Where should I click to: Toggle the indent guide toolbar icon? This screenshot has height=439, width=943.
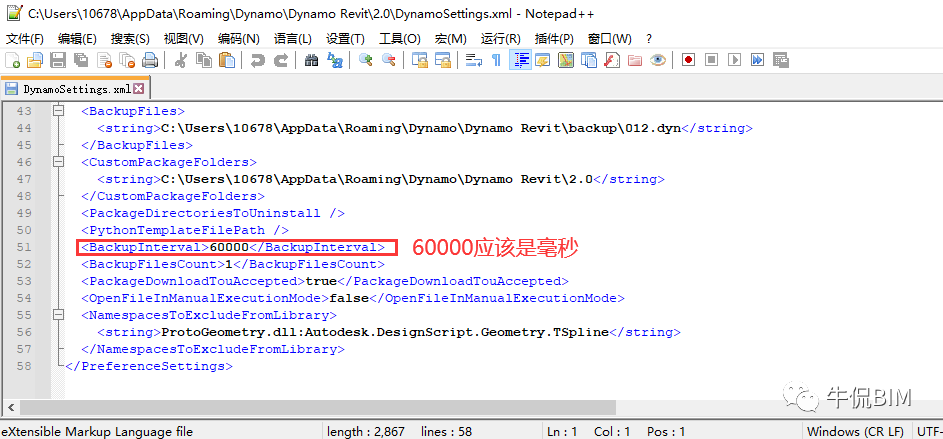520,60
